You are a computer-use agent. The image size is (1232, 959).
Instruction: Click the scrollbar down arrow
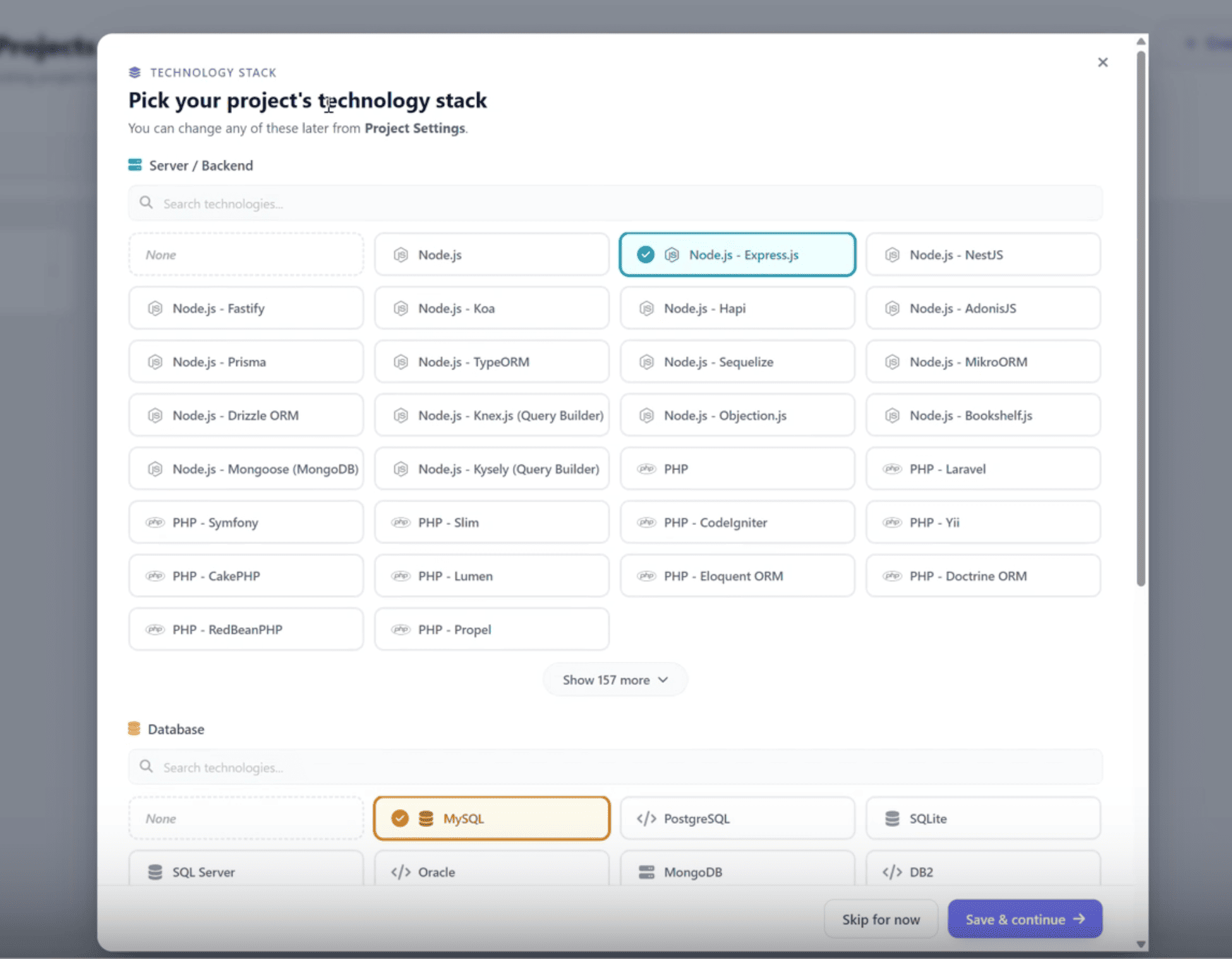(1140, 944)
